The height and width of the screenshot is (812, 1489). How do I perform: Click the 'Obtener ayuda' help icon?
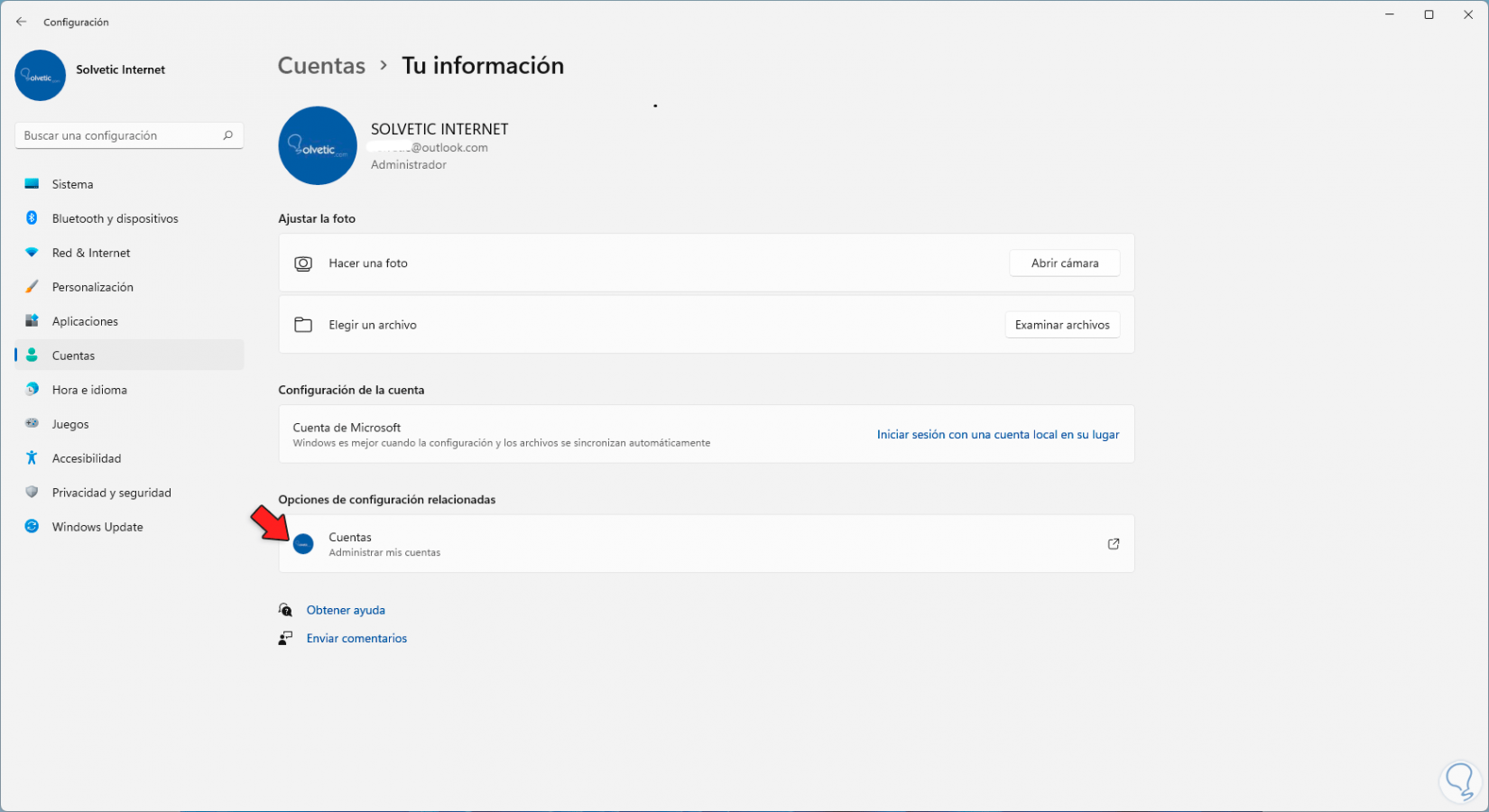point(285,611)
